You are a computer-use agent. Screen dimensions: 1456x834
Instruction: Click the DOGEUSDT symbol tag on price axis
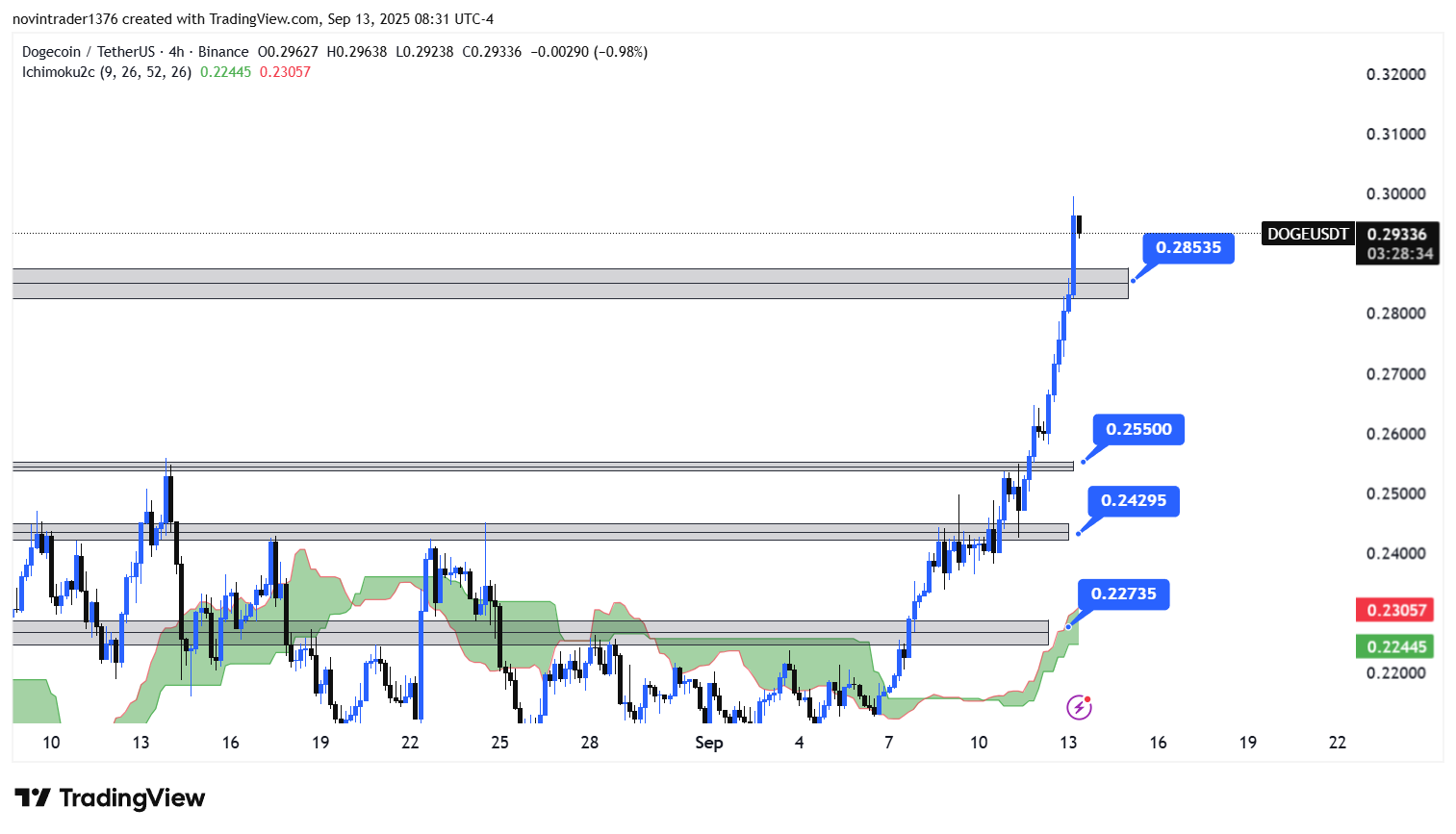click(1307, 234)
